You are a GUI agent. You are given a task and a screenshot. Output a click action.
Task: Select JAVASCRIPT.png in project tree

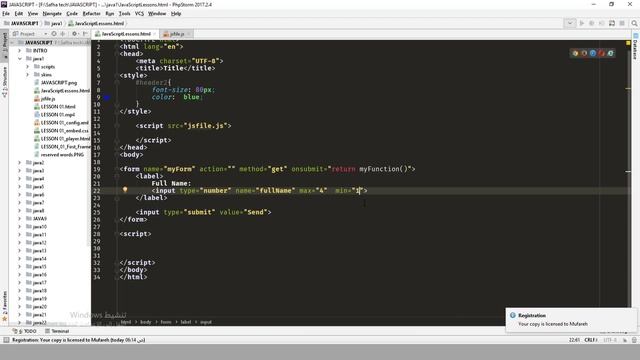pos(58,82)
